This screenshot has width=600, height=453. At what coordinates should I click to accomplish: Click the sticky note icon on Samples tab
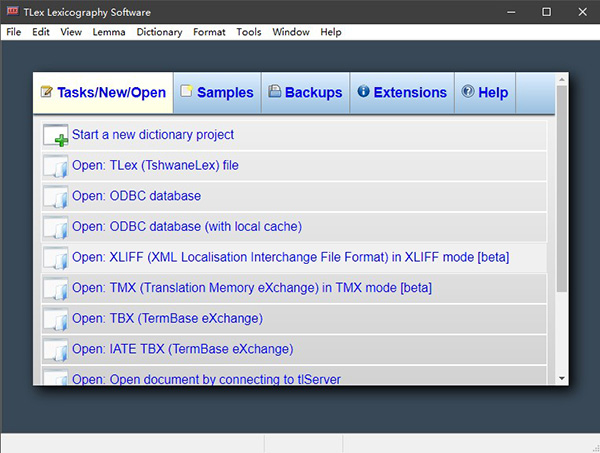(x=186, y=91)
